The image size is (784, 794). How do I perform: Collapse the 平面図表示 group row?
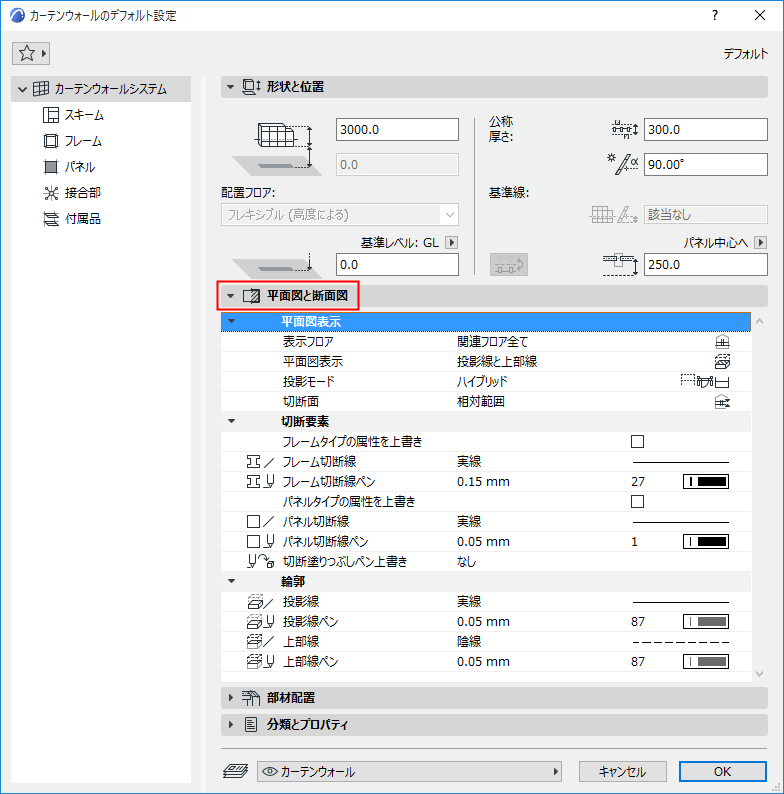[x=231, y=321]
